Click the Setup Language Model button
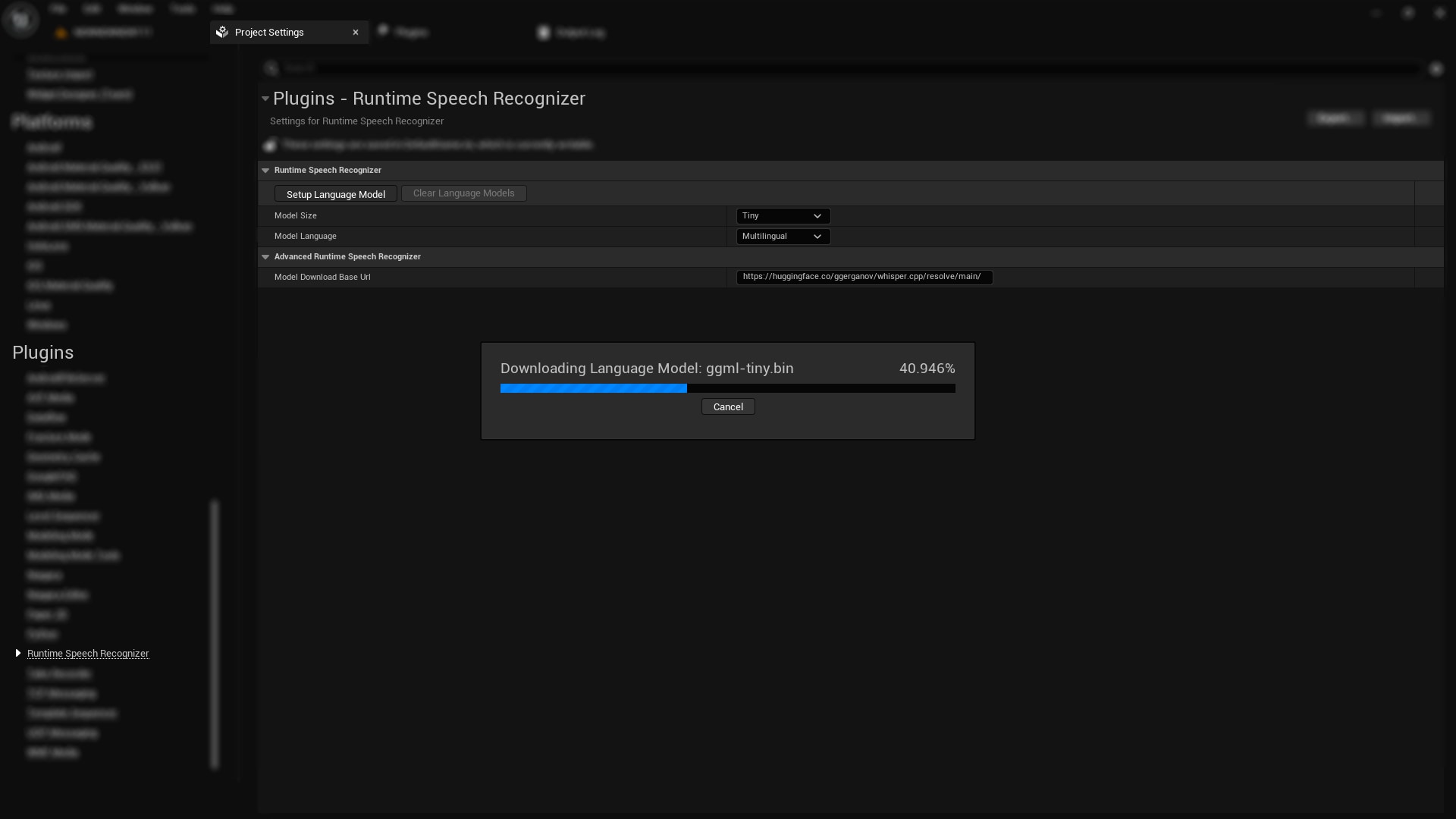 (x=336, y=193)
